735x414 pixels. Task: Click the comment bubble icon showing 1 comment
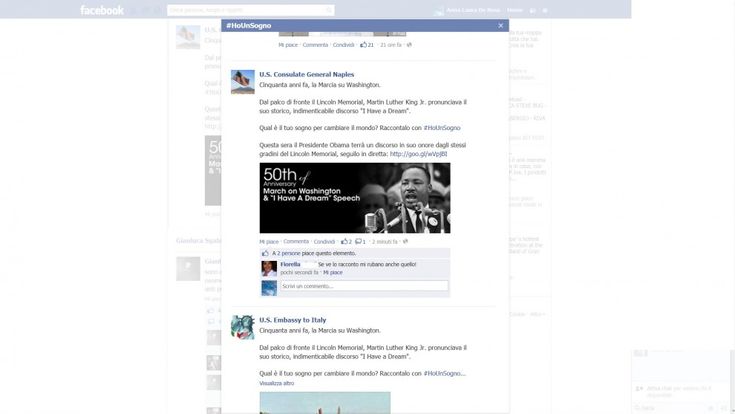coord(360,242)
